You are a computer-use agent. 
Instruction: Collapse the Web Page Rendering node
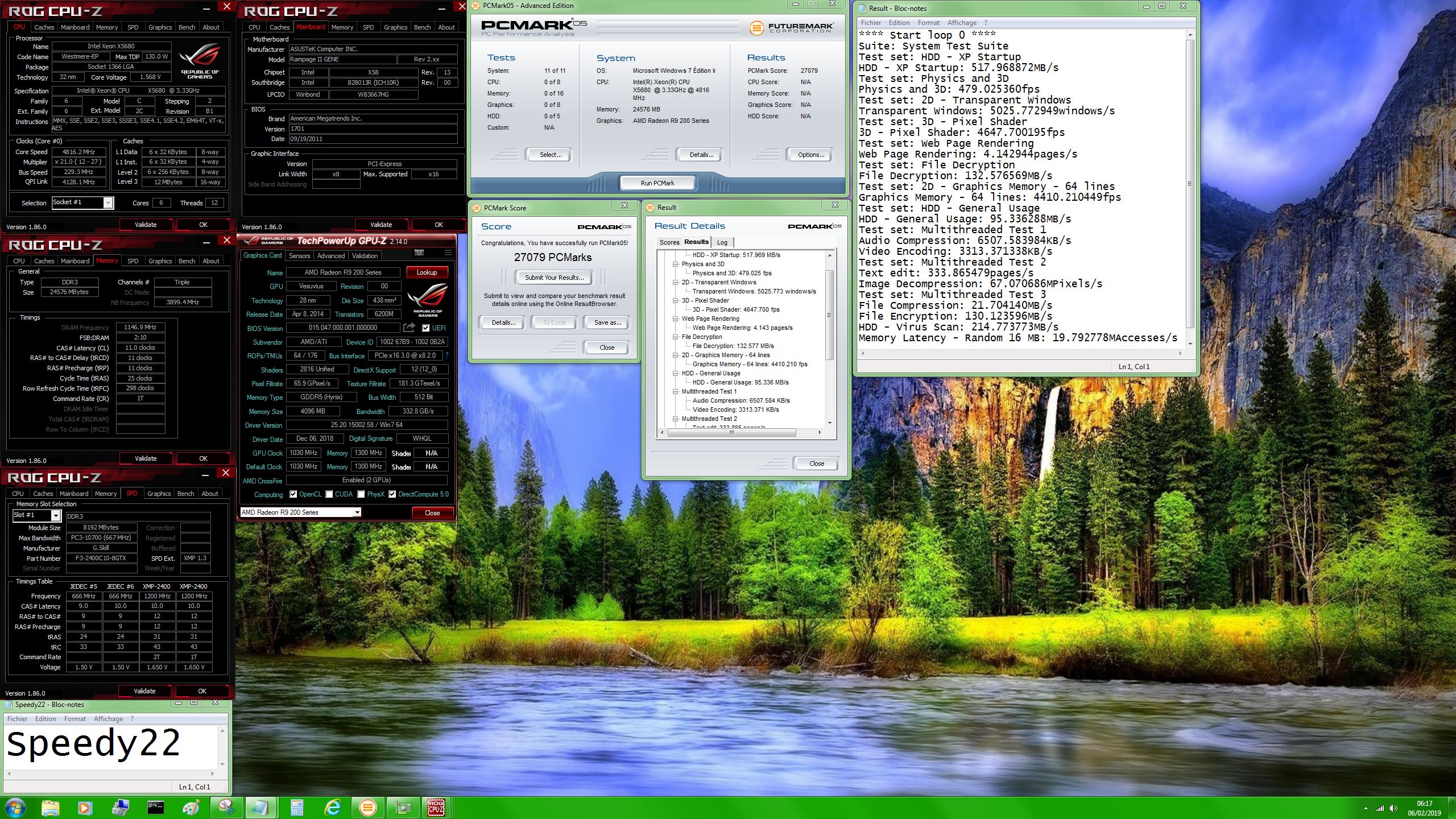pyautogui.click(x=676, y=318)
